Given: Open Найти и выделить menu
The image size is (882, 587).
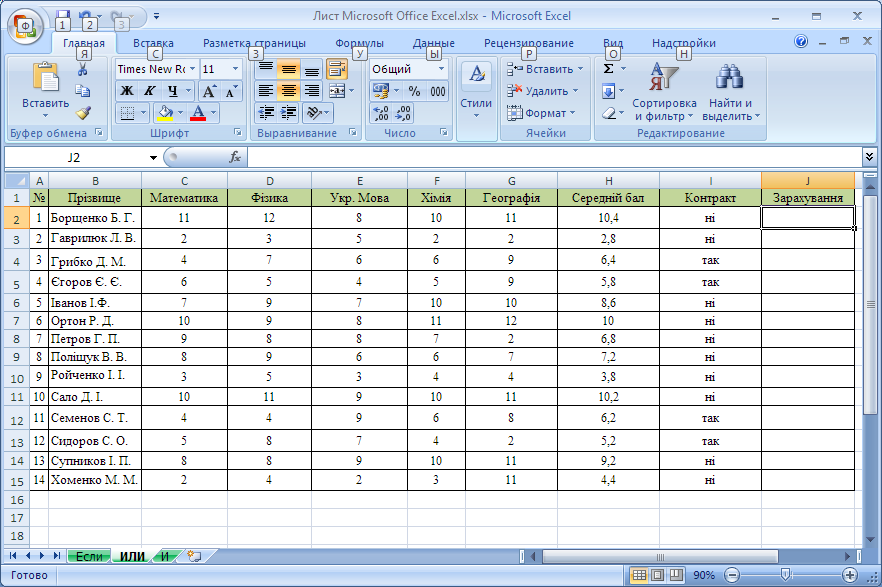Looking at the screenshot, I should 731,91.
